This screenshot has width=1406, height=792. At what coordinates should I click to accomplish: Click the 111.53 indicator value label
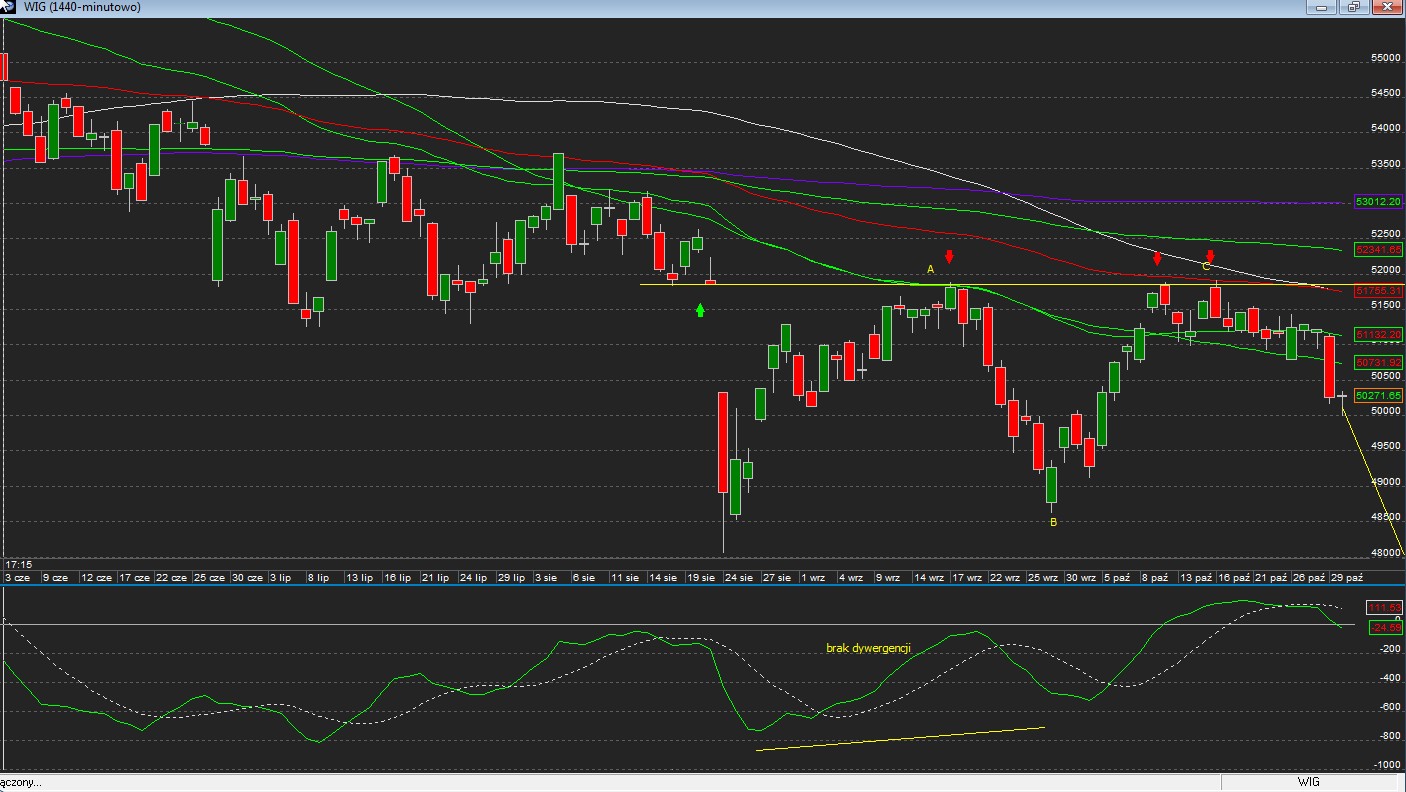(1384, 608)
